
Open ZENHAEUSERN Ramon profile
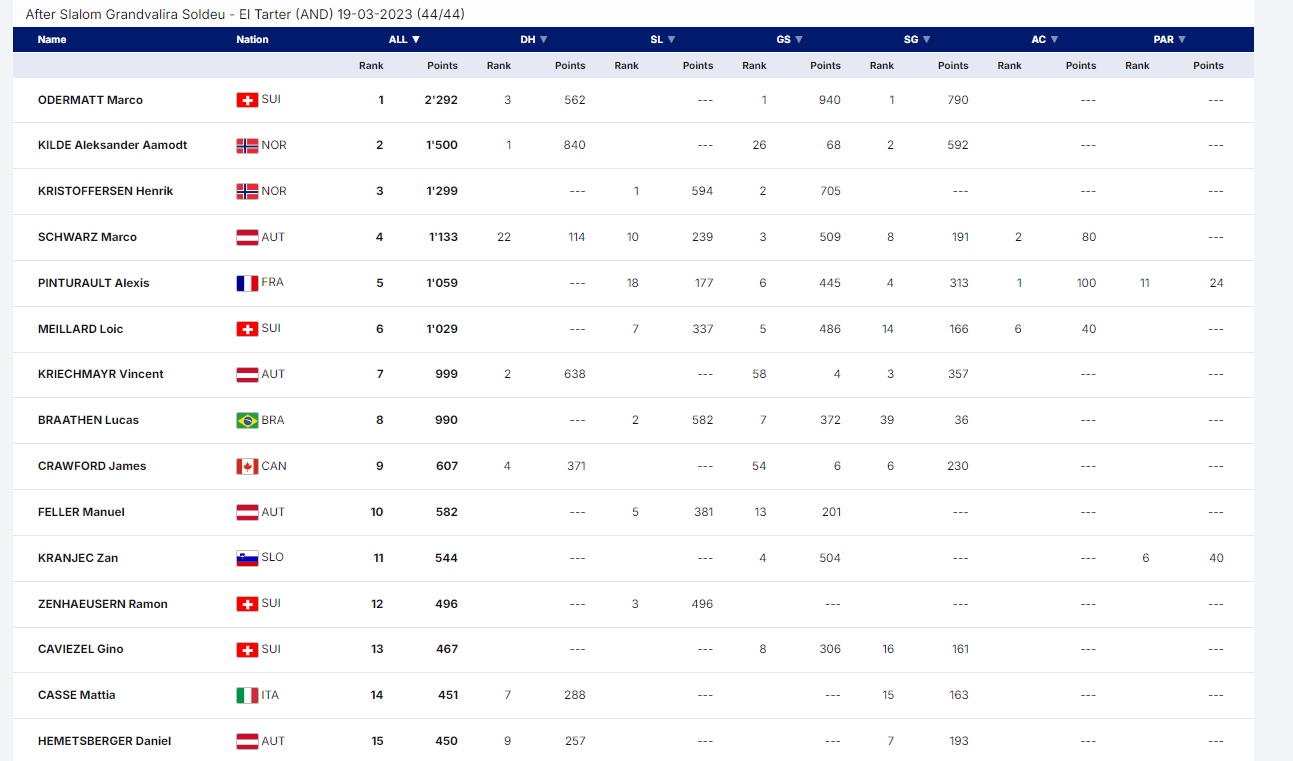click(102, 604)
